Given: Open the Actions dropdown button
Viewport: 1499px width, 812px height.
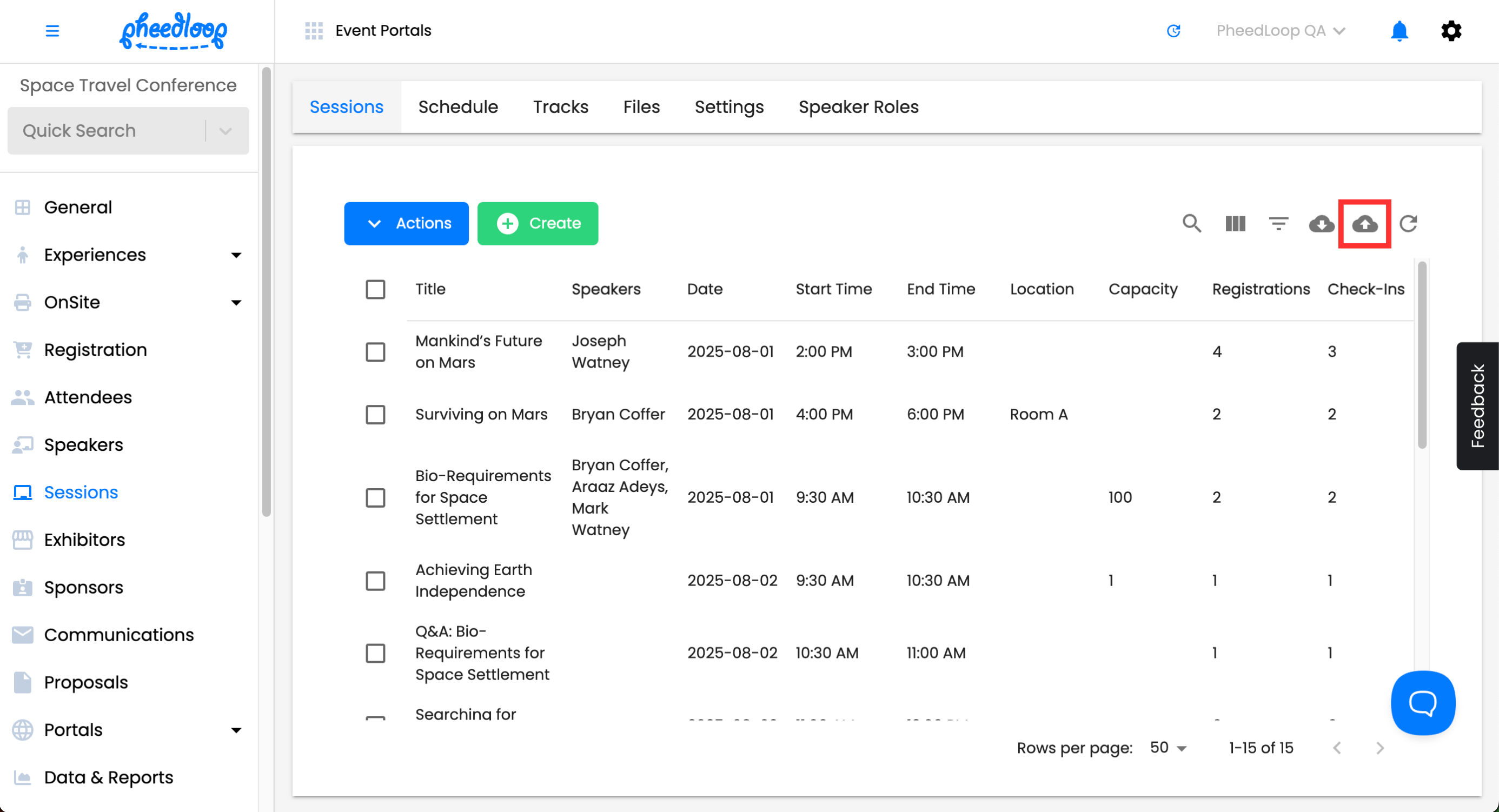Looking at the screenshot, I should (x=406, y=223).
